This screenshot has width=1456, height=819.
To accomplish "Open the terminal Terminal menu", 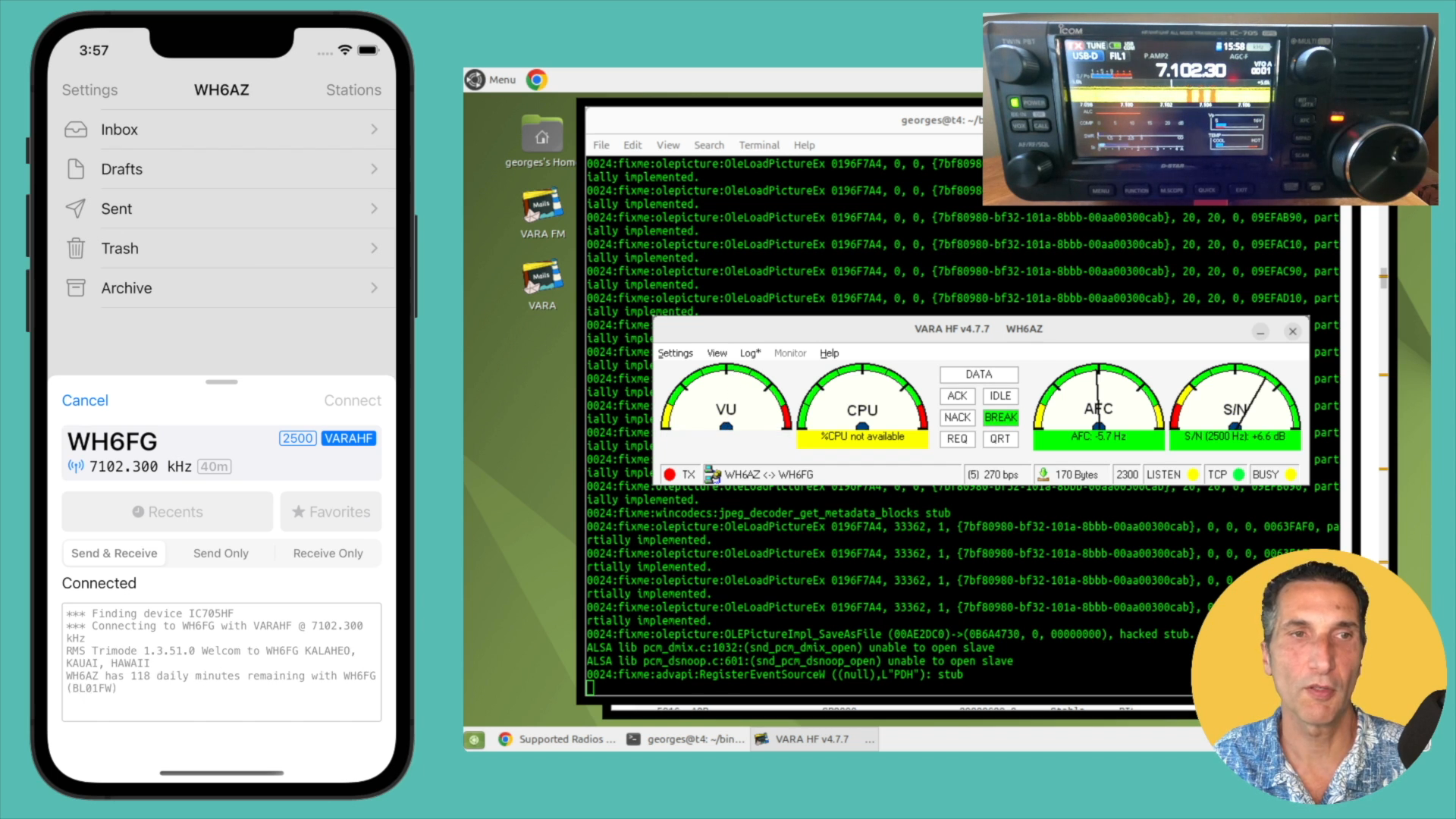I will (759, 146).
